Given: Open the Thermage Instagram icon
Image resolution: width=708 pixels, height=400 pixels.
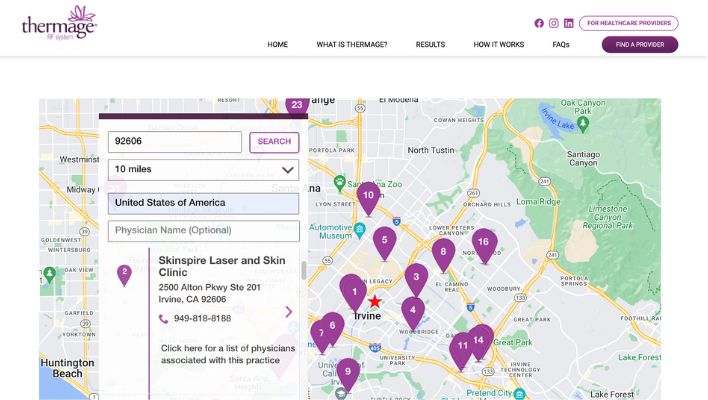Looking at the screenshot, I should point(554,23).
